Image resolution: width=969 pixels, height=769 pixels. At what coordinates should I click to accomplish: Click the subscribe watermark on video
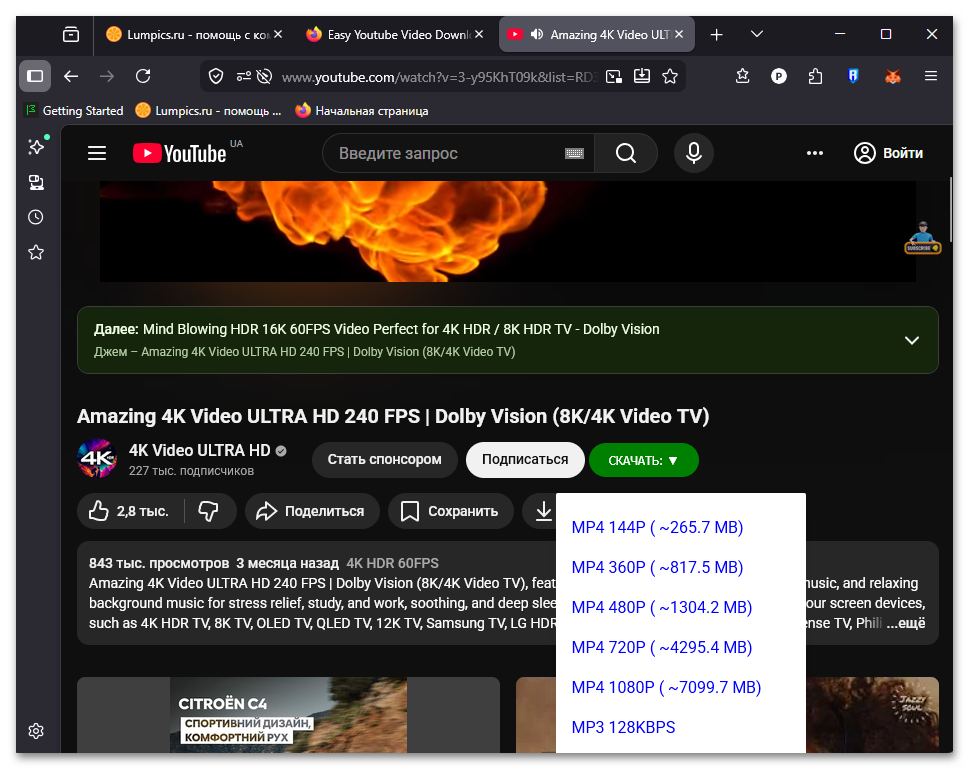pyautogui.click(x=922, y=238)
